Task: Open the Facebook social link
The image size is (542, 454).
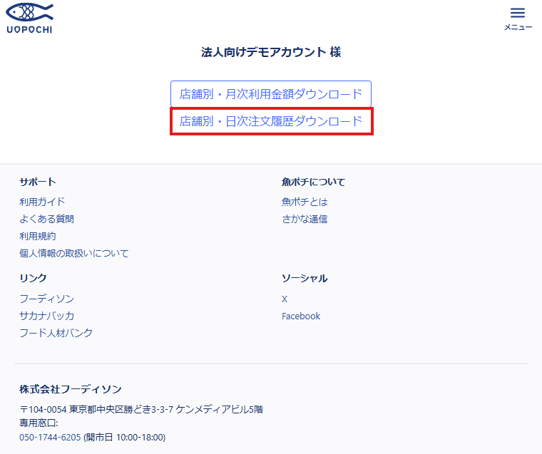Action: 301,316
